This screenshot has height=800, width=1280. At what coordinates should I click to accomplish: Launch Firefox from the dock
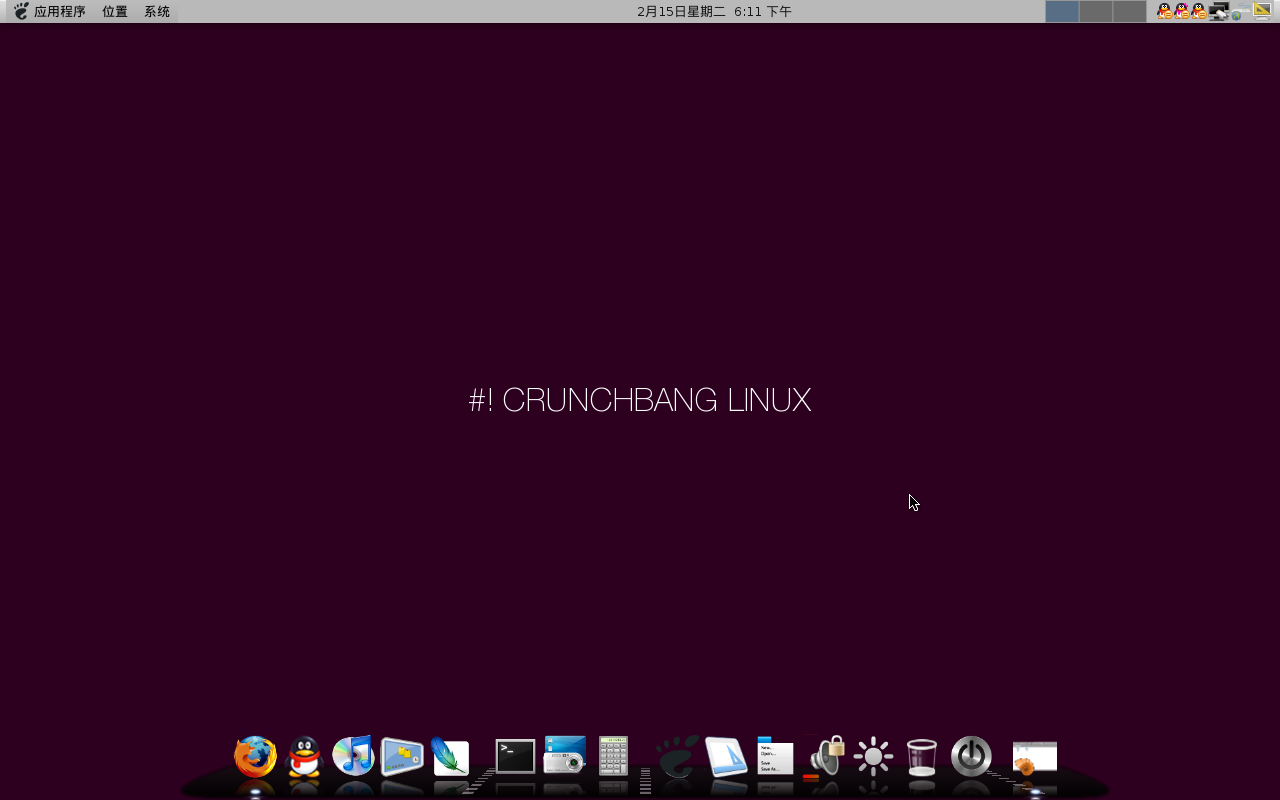coord(256,757)
